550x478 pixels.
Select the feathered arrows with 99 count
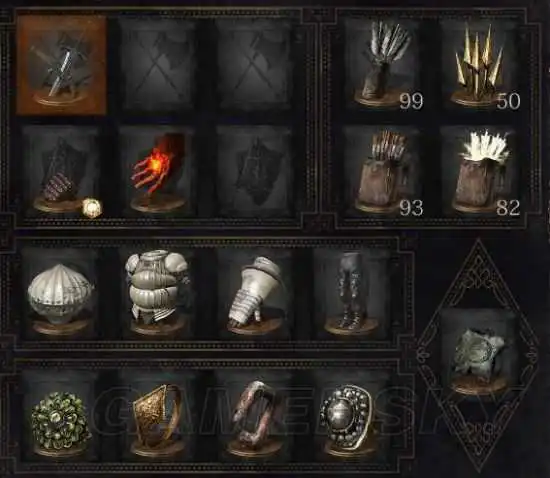[x=382, y=63]
